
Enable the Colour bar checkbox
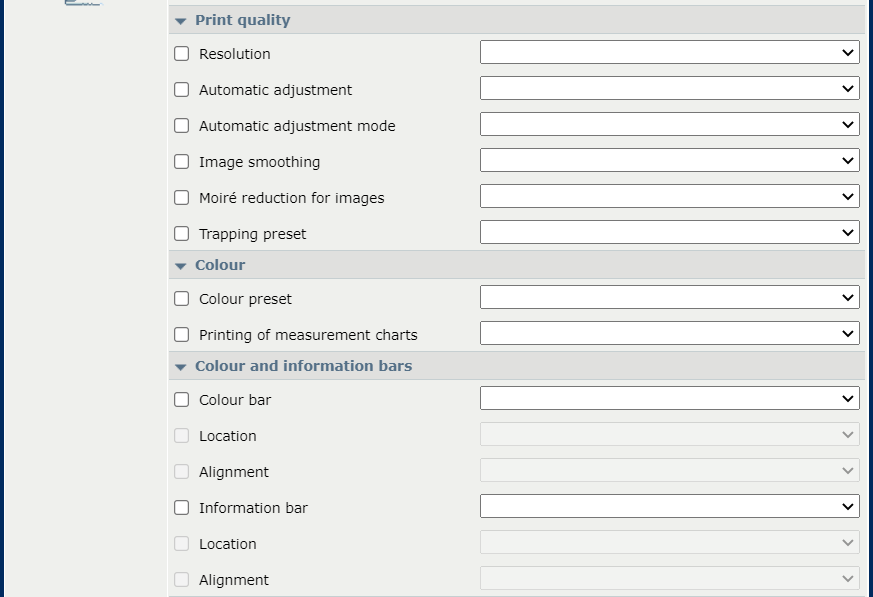point(181,400)
